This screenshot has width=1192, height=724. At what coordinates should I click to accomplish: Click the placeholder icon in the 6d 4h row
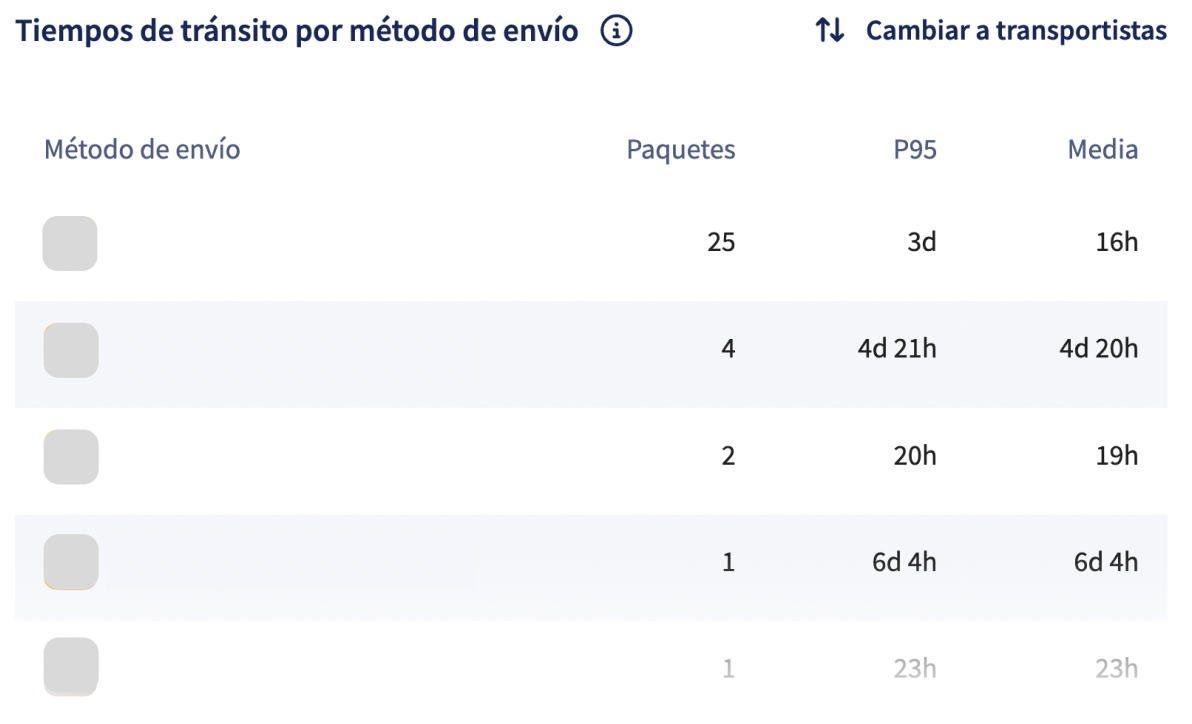[x=71, y=562]
